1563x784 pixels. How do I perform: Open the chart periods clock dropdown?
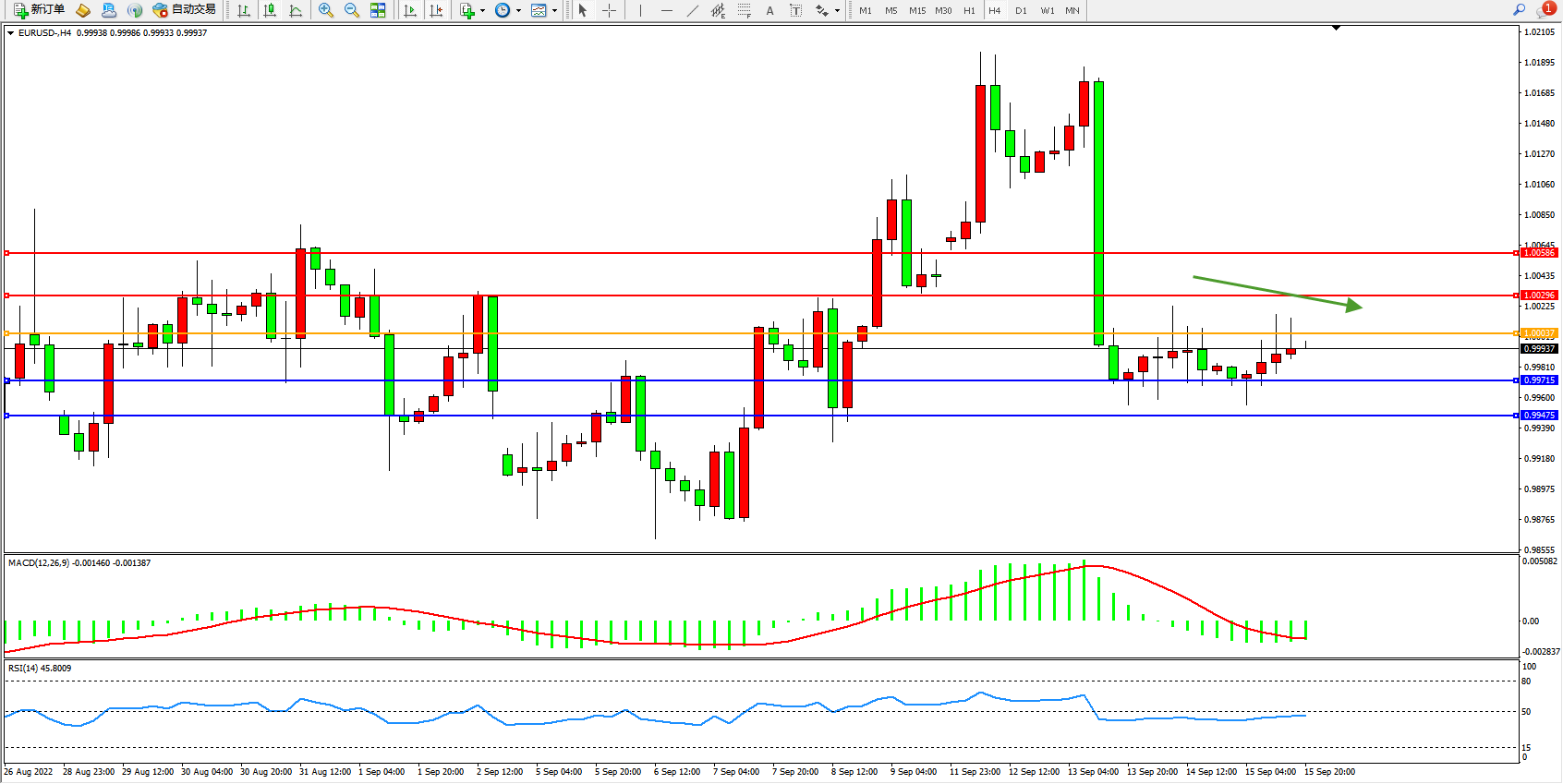point(518,11)
